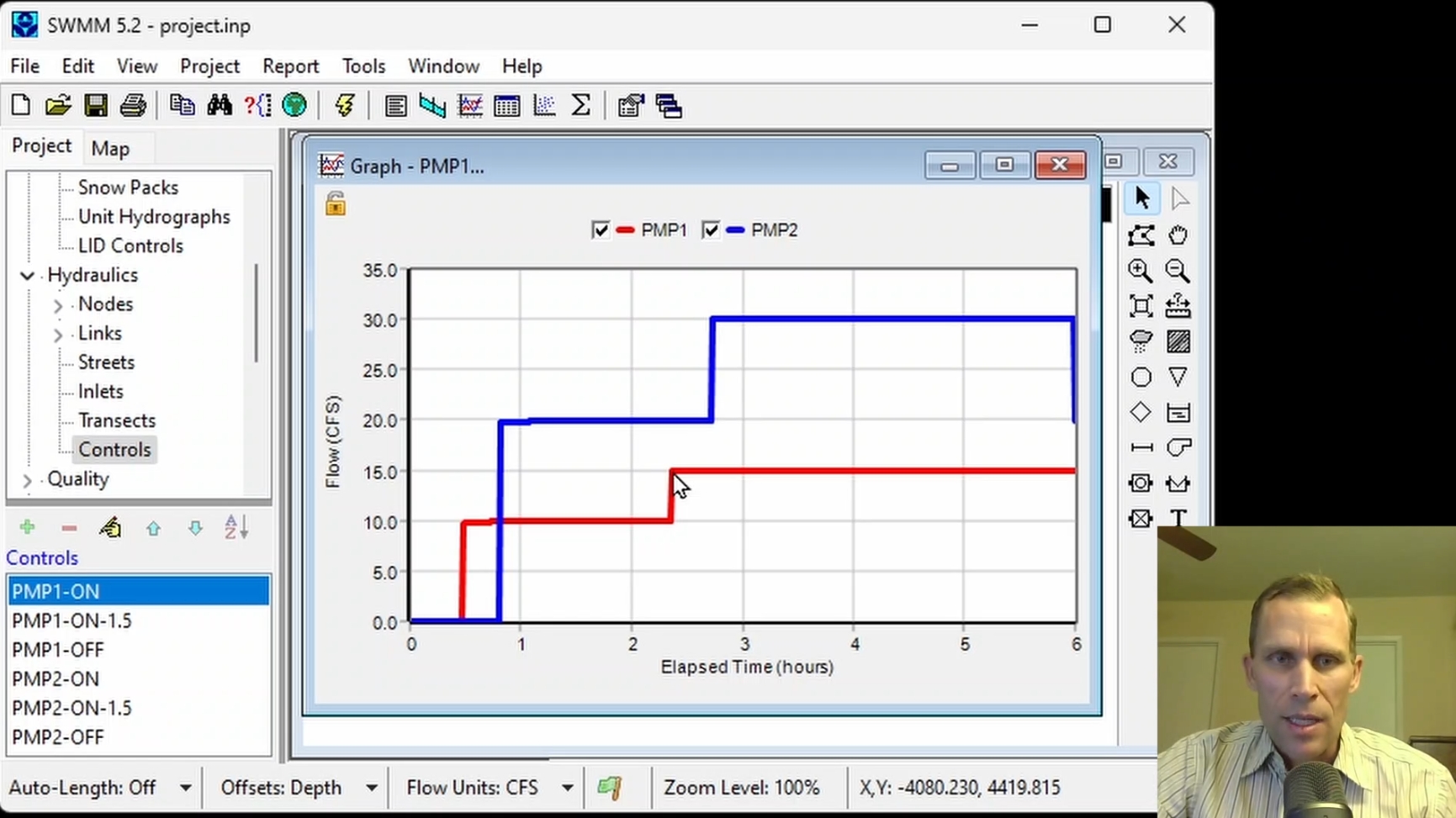The image size is (1456, 818).
Task: Open the Report menu
Action: point(290,66)
